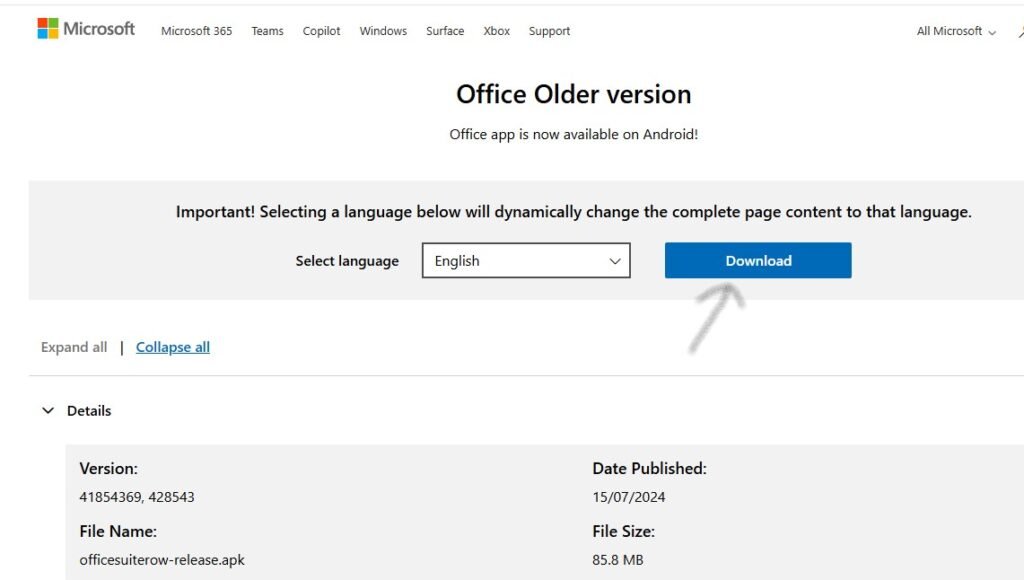The width and height of the screenshot is (1024, 580).
Task: Open the English language dropdown
Action: [x=526, y=261]
